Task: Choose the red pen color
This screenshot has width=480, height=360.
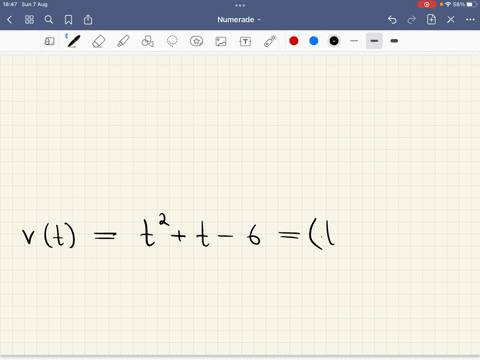Action: (x=294, y=41)
